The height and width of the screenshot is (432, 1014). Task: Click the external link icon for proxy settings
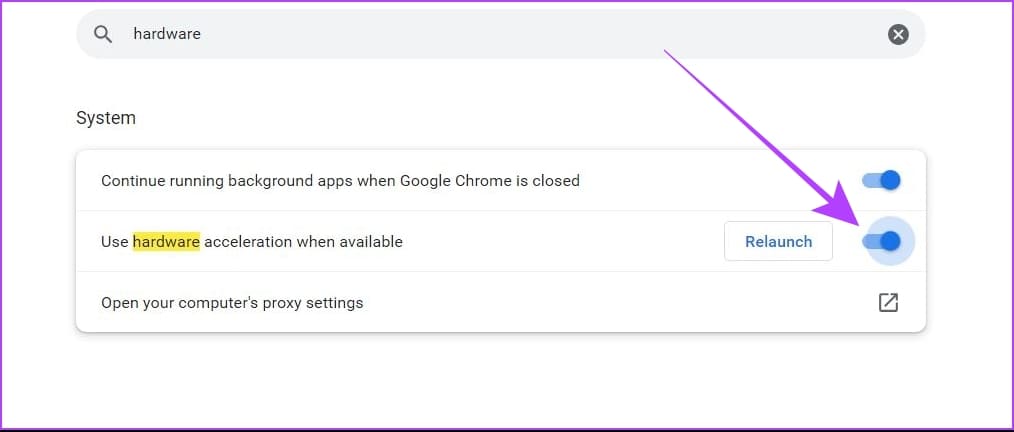coord(887,302)
